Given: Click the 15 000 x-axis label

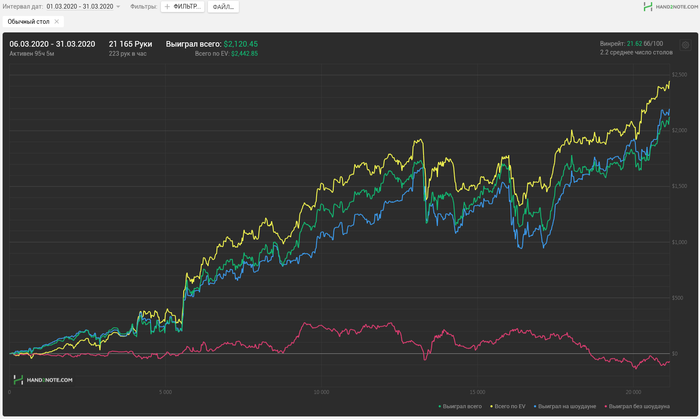Looking at the screenshot, I should pos(477,392).
